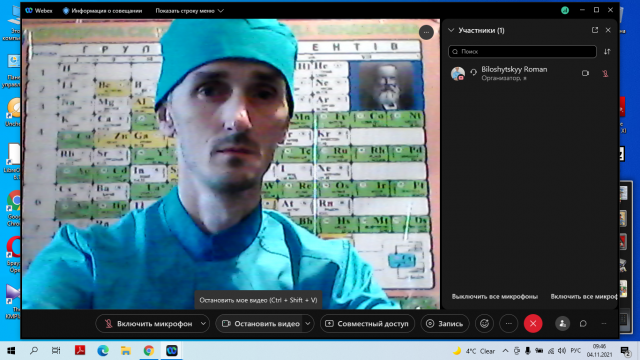Click the participants search field

coord(522,51)
